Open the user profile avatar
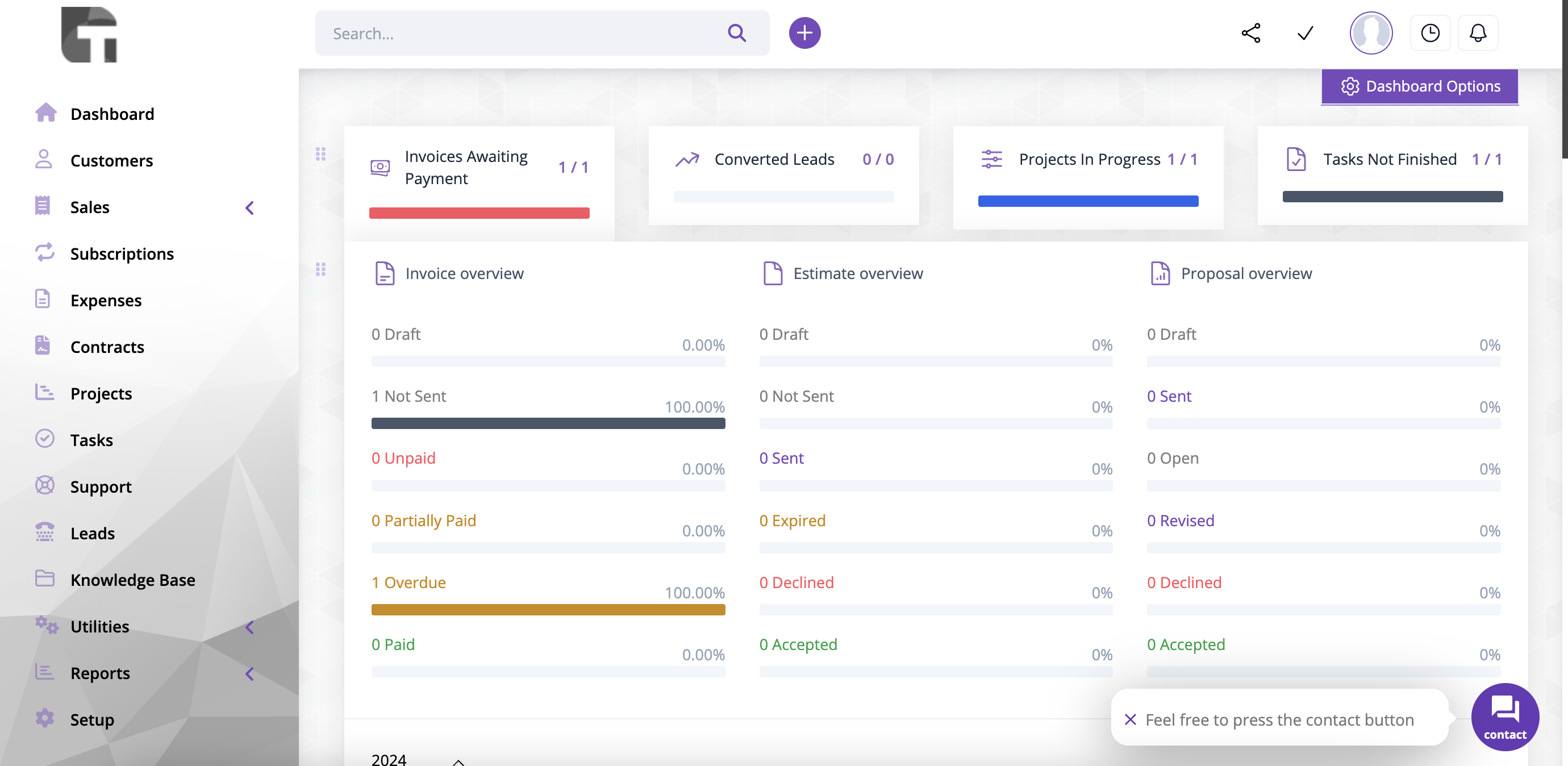The image size is (1568, 766). (x=1370, y=33)
